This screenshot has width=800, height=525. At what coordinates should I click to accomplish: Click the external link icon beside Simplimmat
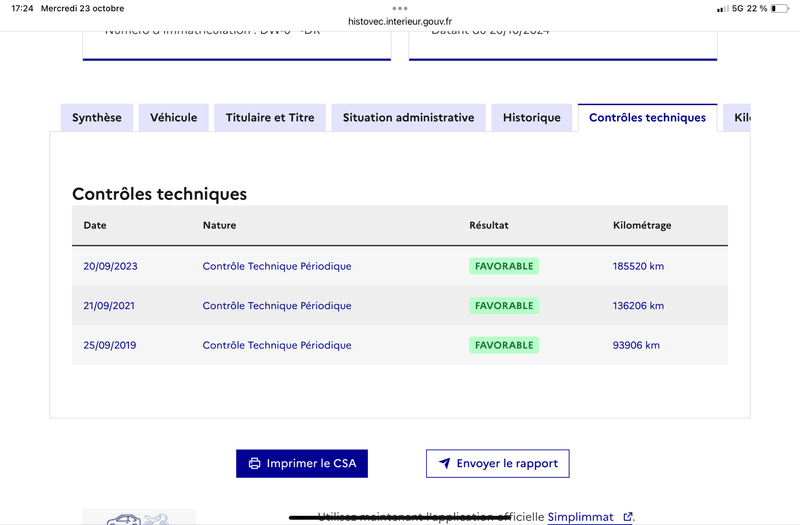[x=628, y=516]
